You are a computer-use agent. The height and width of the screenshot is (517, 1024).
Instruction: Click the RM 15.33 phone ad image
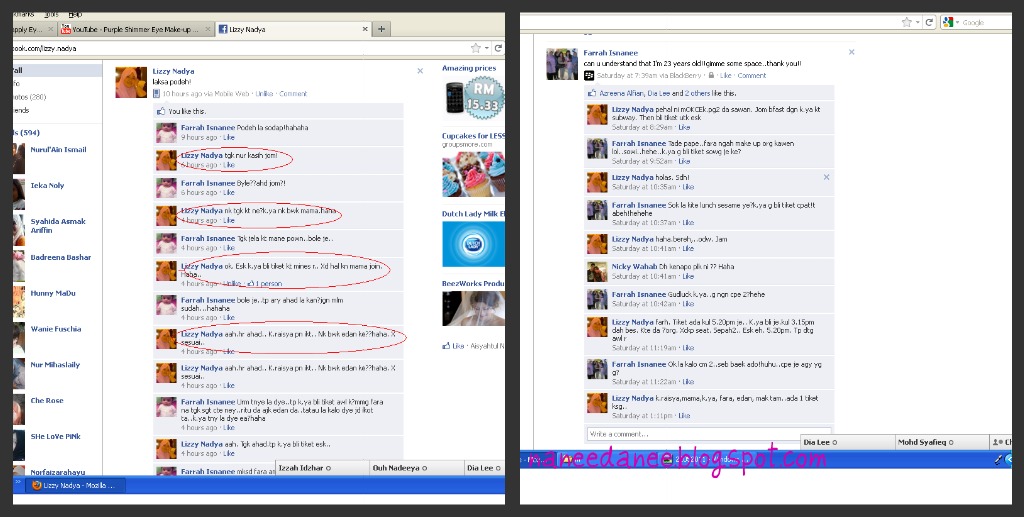473,98
